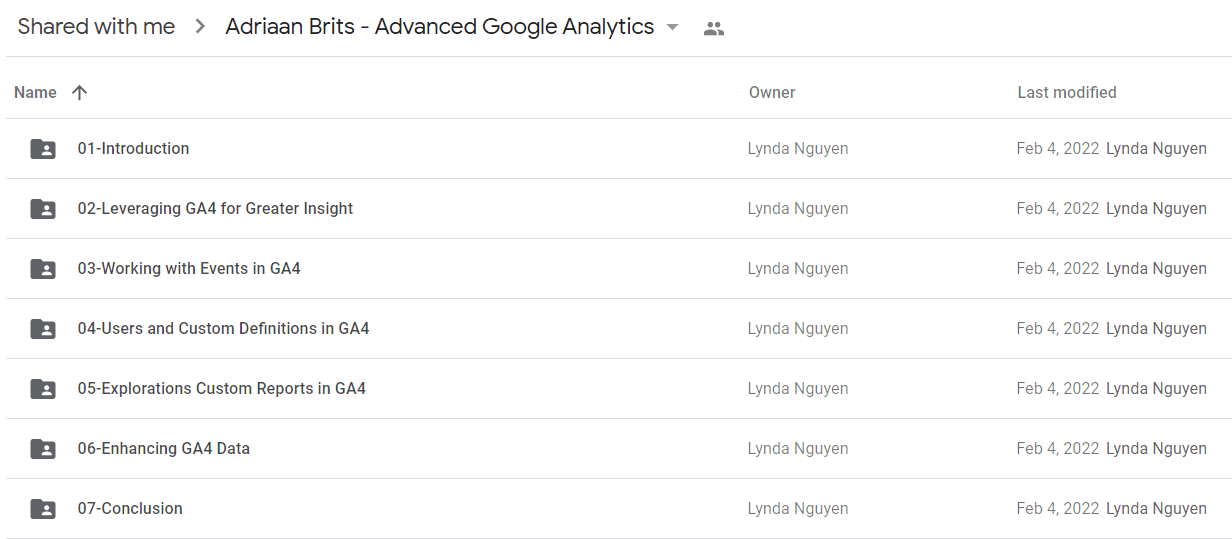Click owner Lynda Nguyen in 02-Leveraging GA4 row
This screenshot has height=539, width=1232.
click(798, 208)
